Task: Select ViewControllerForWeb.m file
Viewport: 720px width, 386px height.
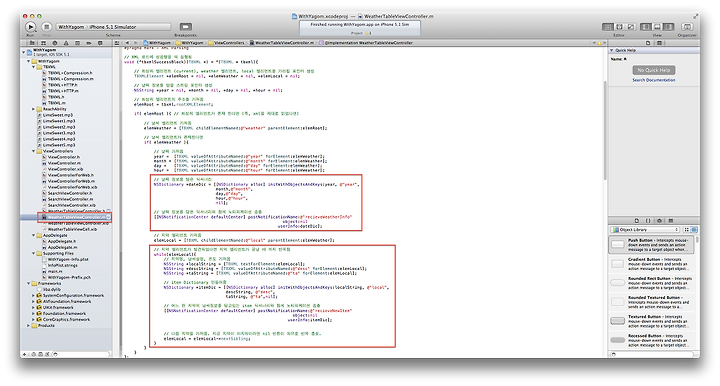Action: click(68, 181)
